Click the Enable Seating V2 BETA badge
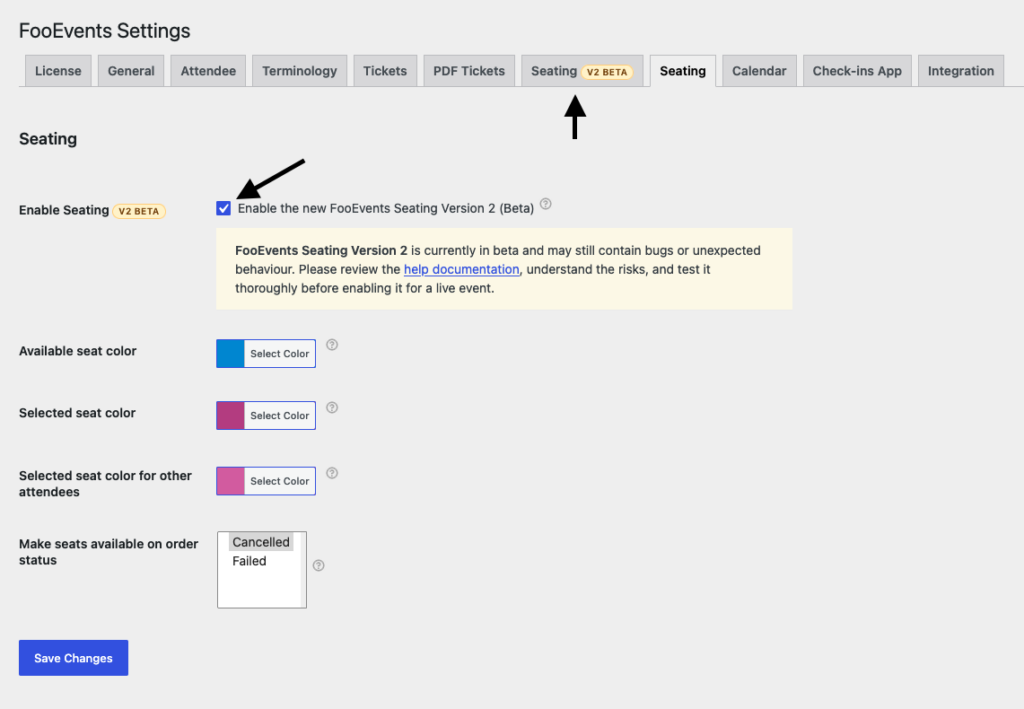 click(x=139, y=211)
